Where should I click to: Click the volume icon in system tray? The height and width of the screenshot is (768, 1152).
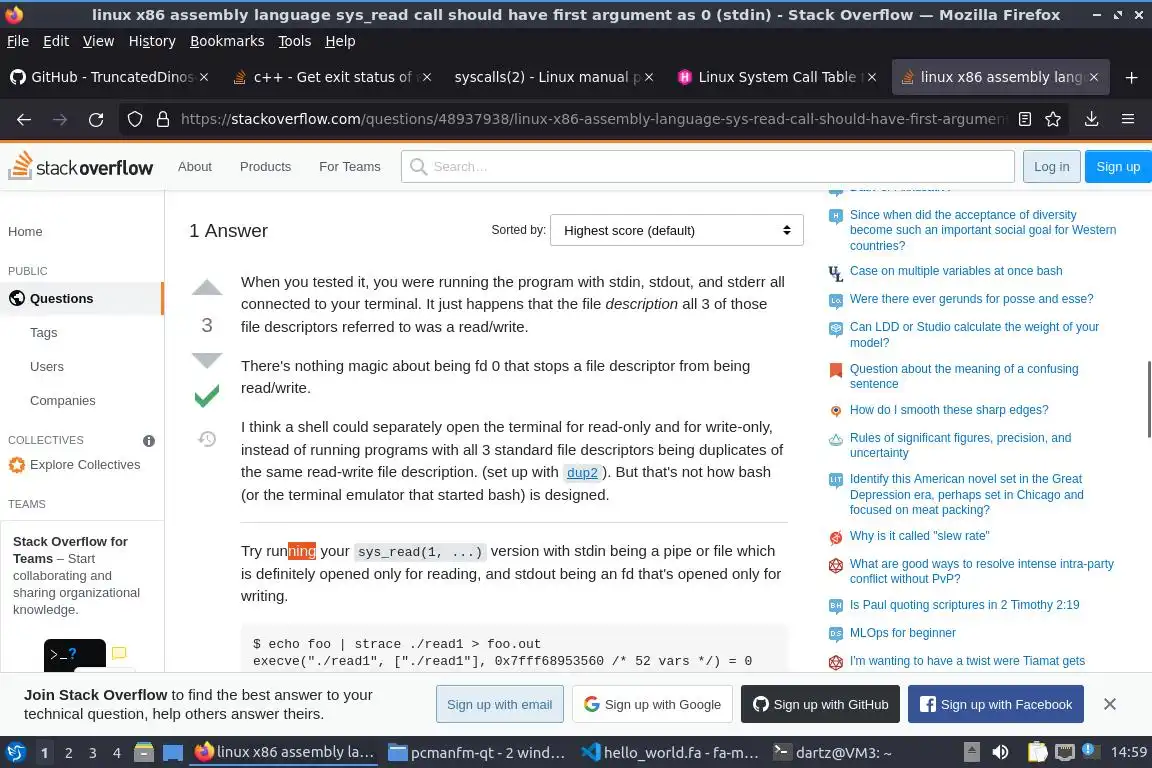pos(1000,753)
